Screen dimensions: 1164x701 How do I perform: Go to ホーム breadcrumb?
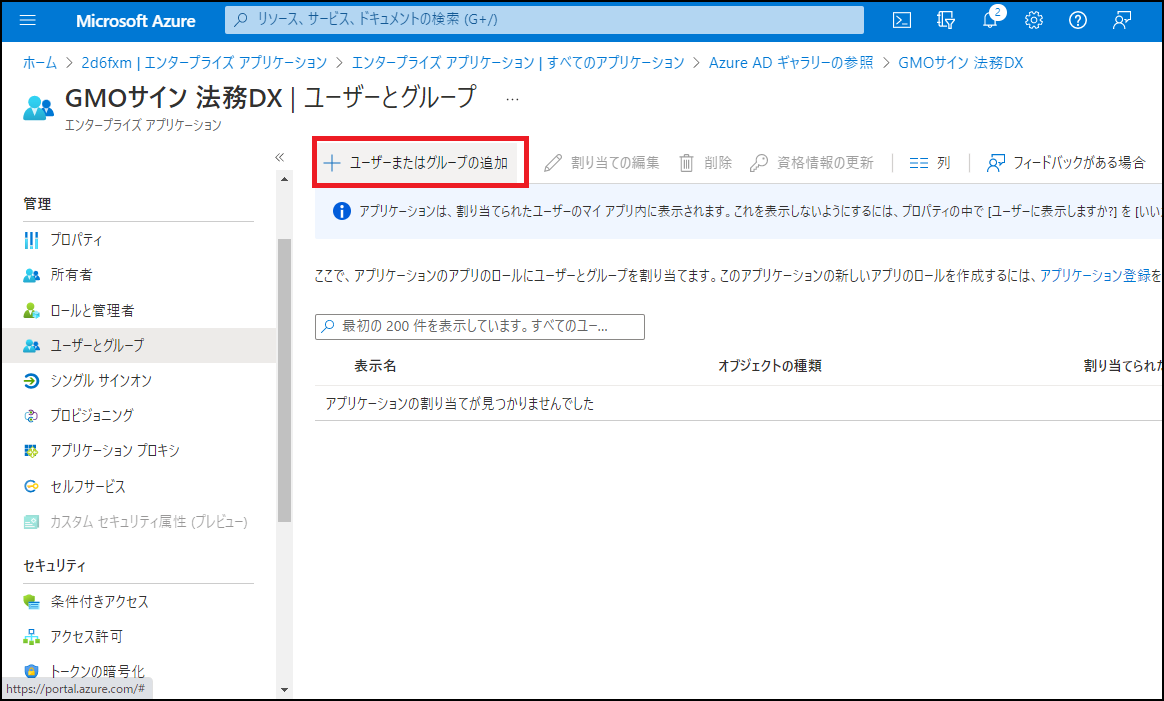click(39, 63)
